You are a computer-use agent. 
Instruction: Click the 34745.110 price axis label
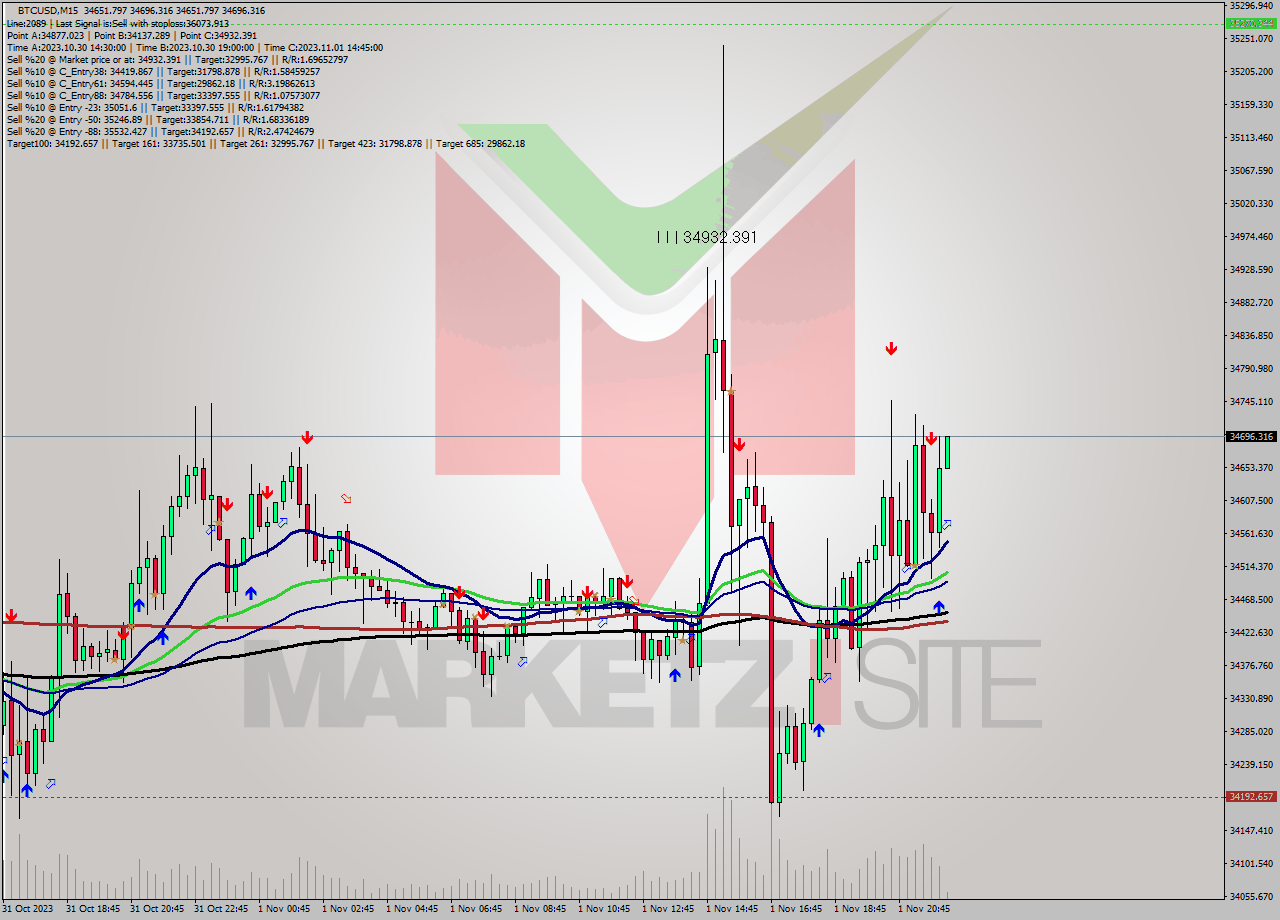(1251, 401)
